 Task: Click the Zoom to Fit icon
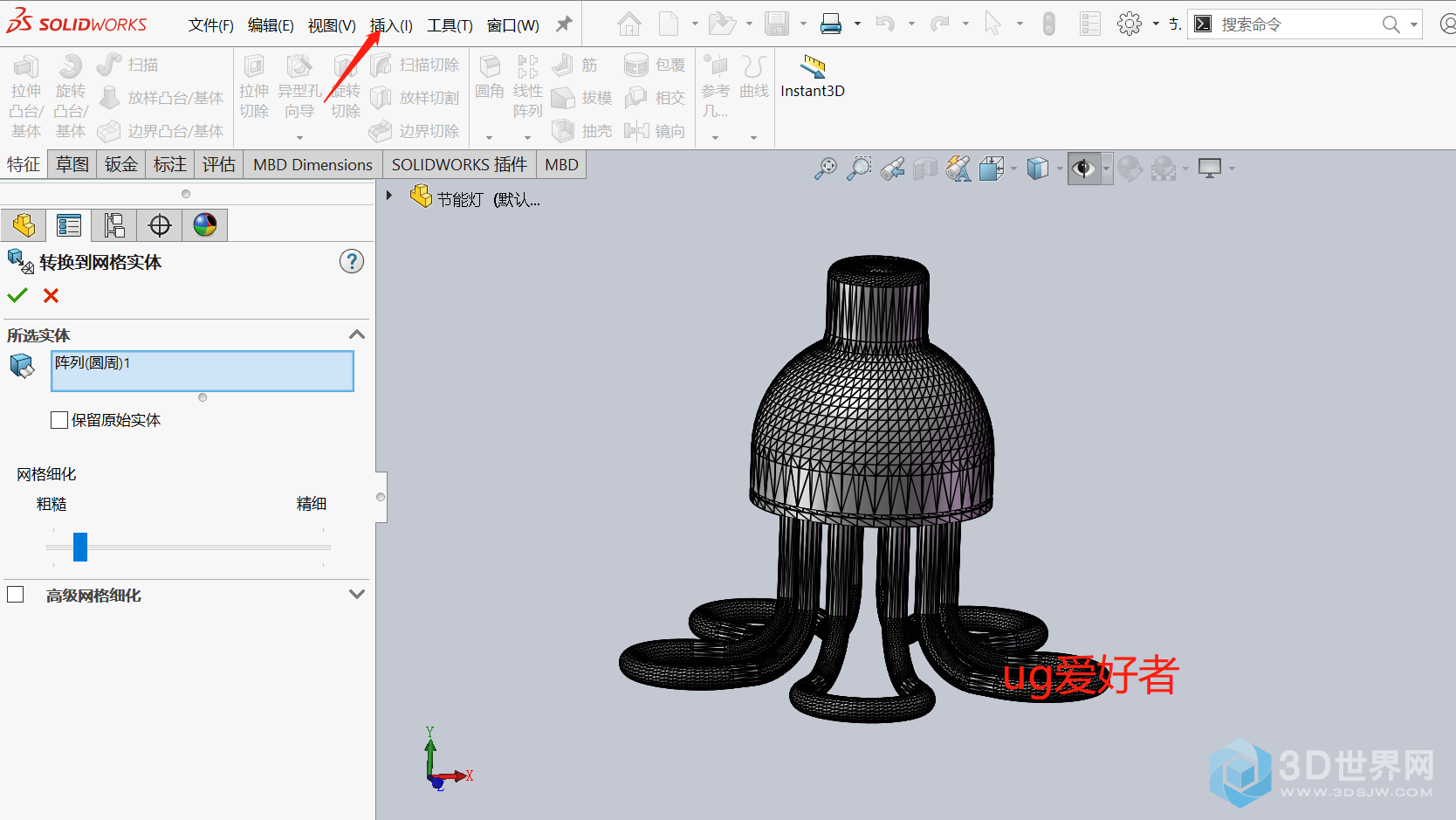tap(825, 168)
